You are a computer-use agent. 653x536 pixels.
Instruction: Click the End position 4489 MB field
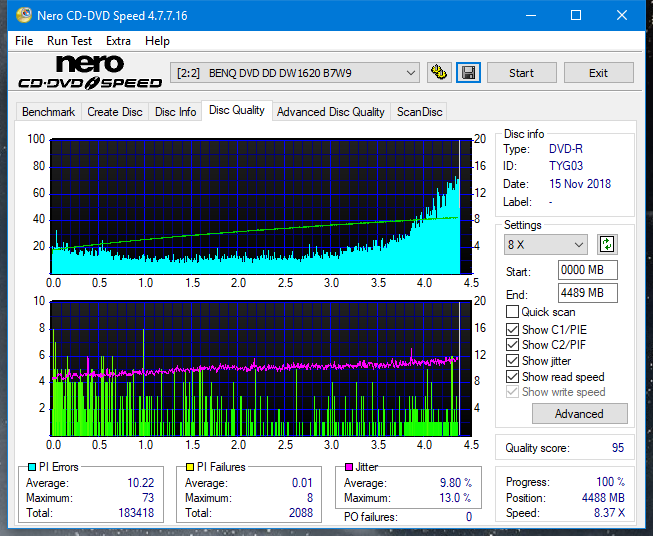[x=587, y=293]
